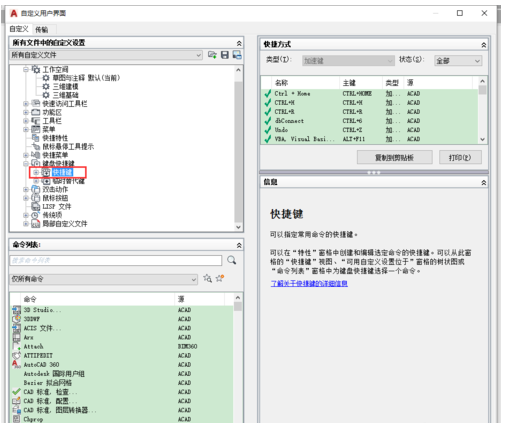Screen dimensions: 507x423
Task: Click the load partial customization file icon
Action: coord(212,55)
